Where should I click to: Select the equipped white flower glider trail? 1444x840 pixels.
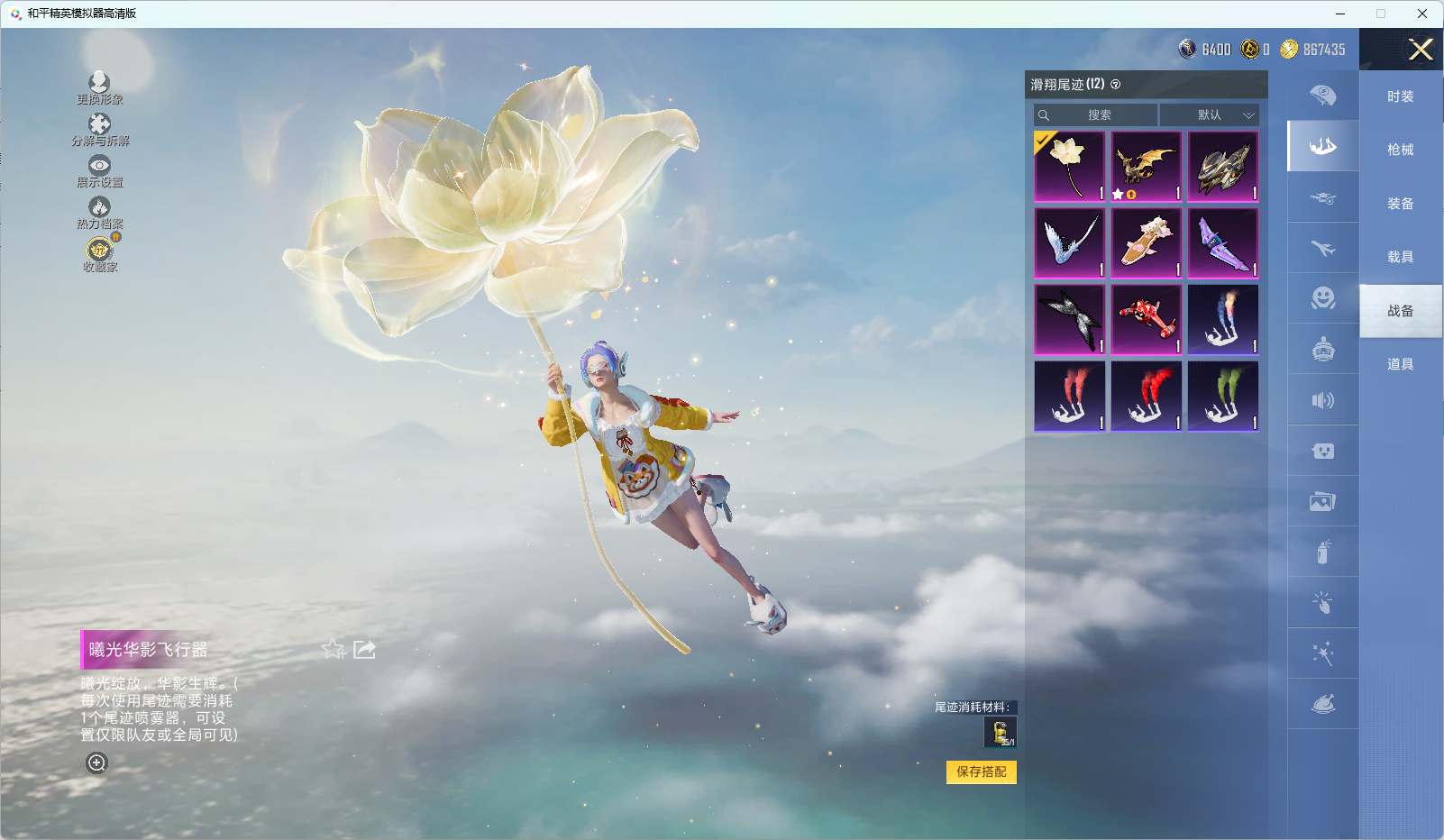1070,167
